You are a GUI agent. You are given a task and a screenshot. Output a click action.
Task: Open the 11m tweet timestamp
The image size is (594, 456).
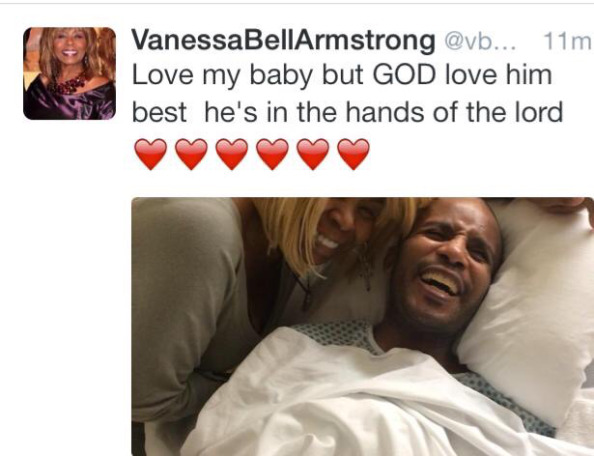[x=568, y=41]
